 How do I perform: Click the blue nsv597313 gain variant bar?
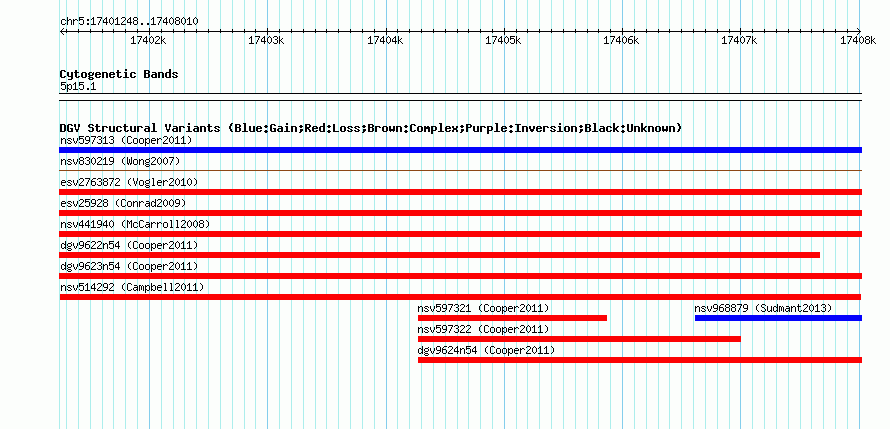[x=460, y=150]
